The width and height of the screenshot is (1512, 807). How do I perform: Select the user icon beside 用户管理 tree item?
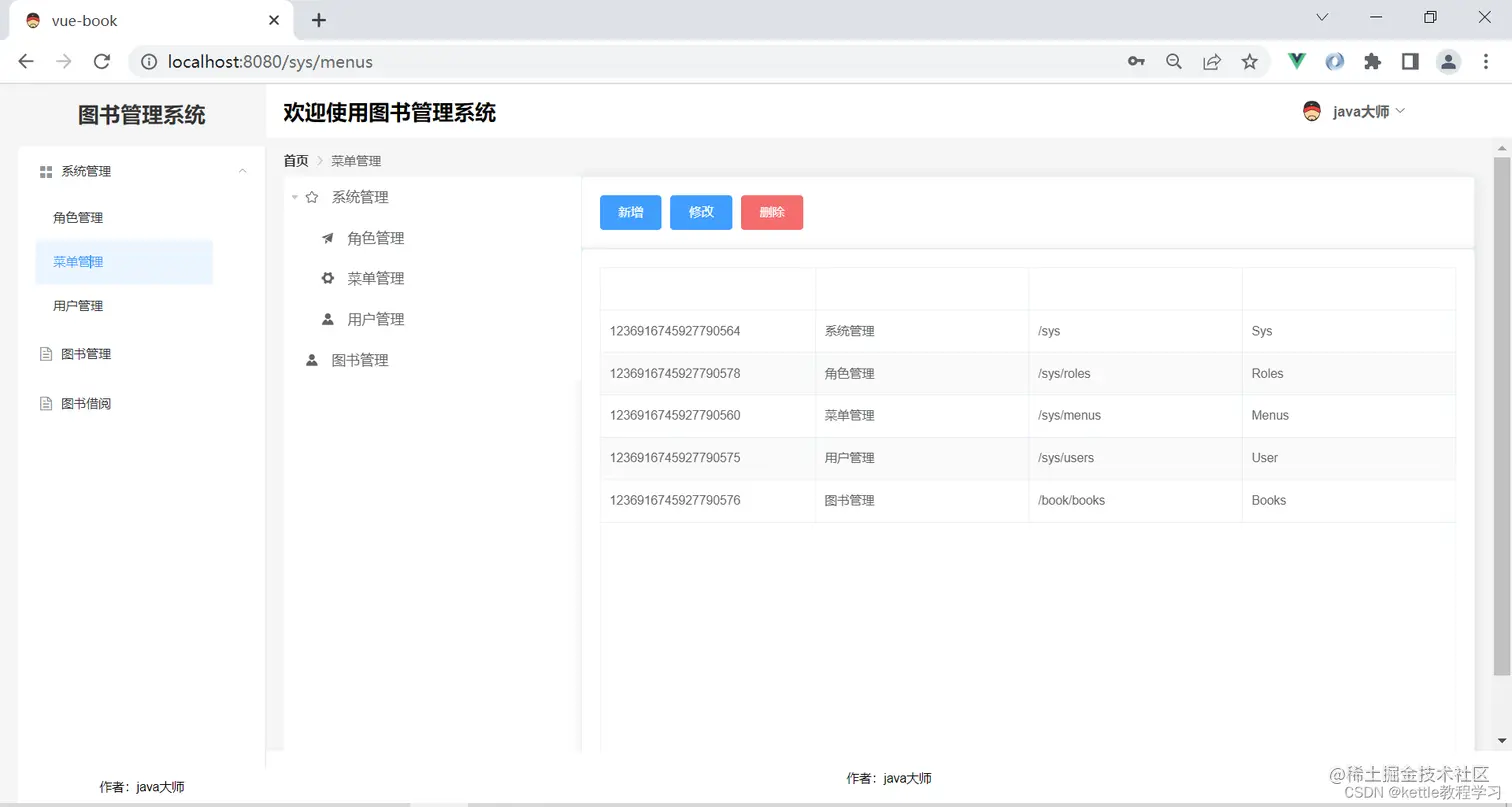[x=326, y=318]
